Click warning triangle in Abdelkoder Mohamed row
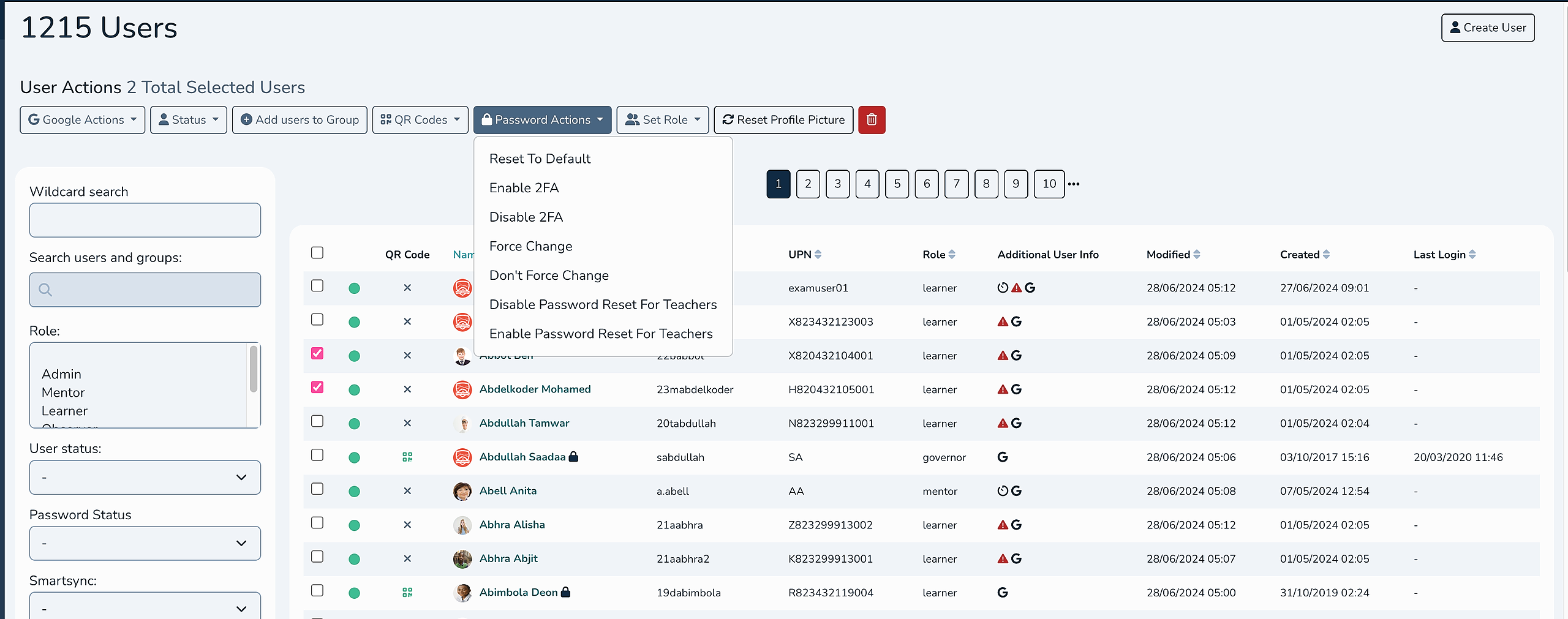This screenshot has height=619, width=1568. 1003,389
